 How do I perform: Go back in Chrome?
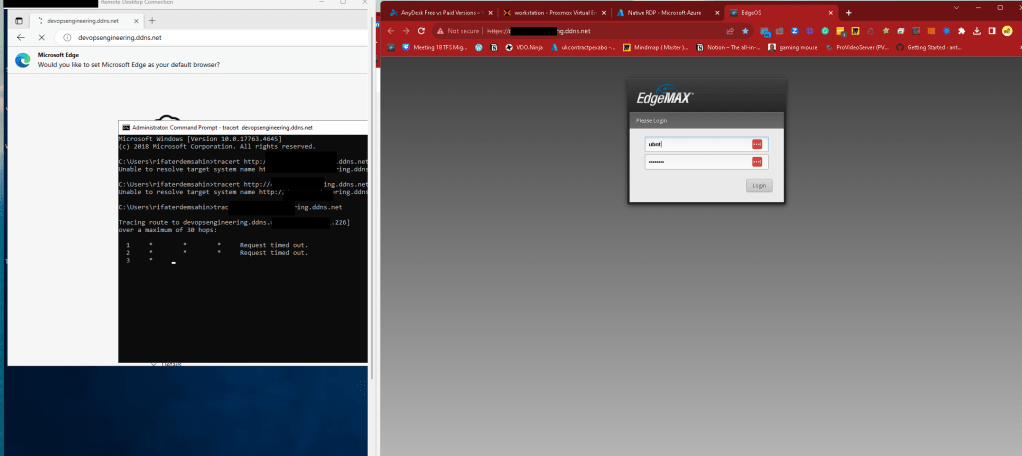point(390,31)
